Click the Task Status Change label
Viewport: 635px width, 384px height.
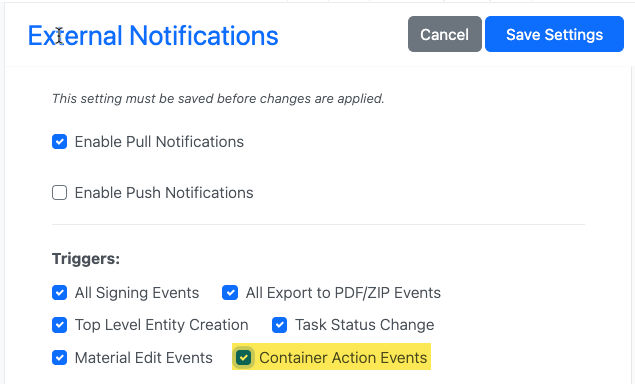point(364,325)
